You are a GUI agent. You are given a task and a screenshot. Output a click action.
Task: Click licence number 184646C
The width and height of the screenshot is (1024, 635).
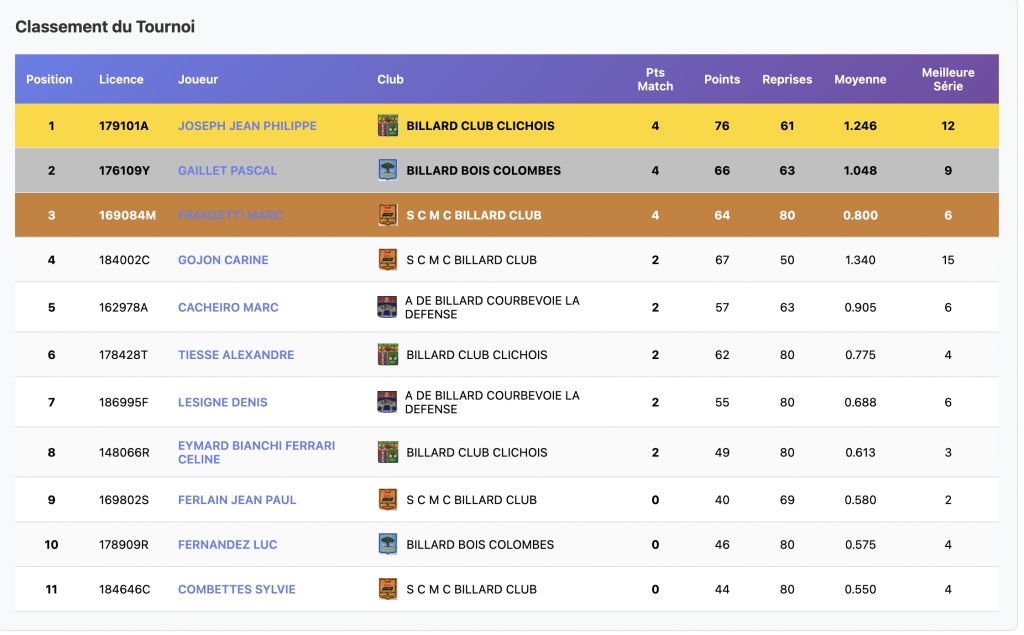(x=124, y=590)
